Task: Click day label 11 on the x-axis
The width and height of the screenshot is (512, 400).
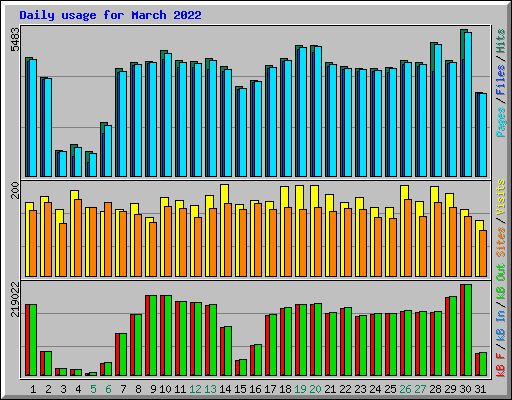Action: 180,389
